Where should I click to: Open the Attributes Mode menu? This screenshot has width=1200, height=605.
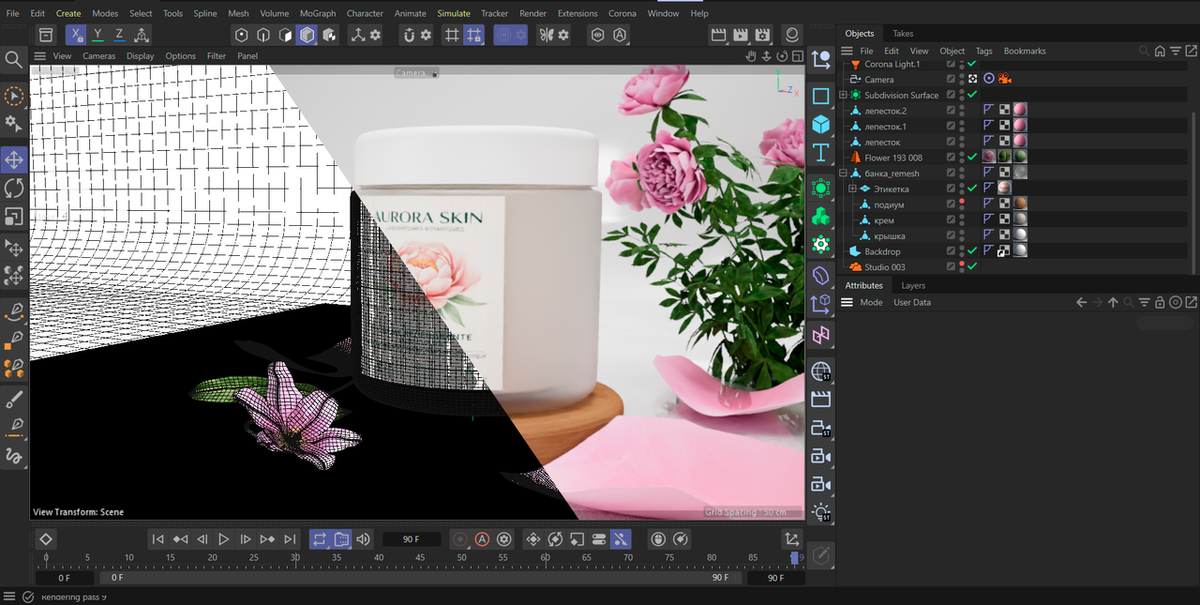click(871, 302)
